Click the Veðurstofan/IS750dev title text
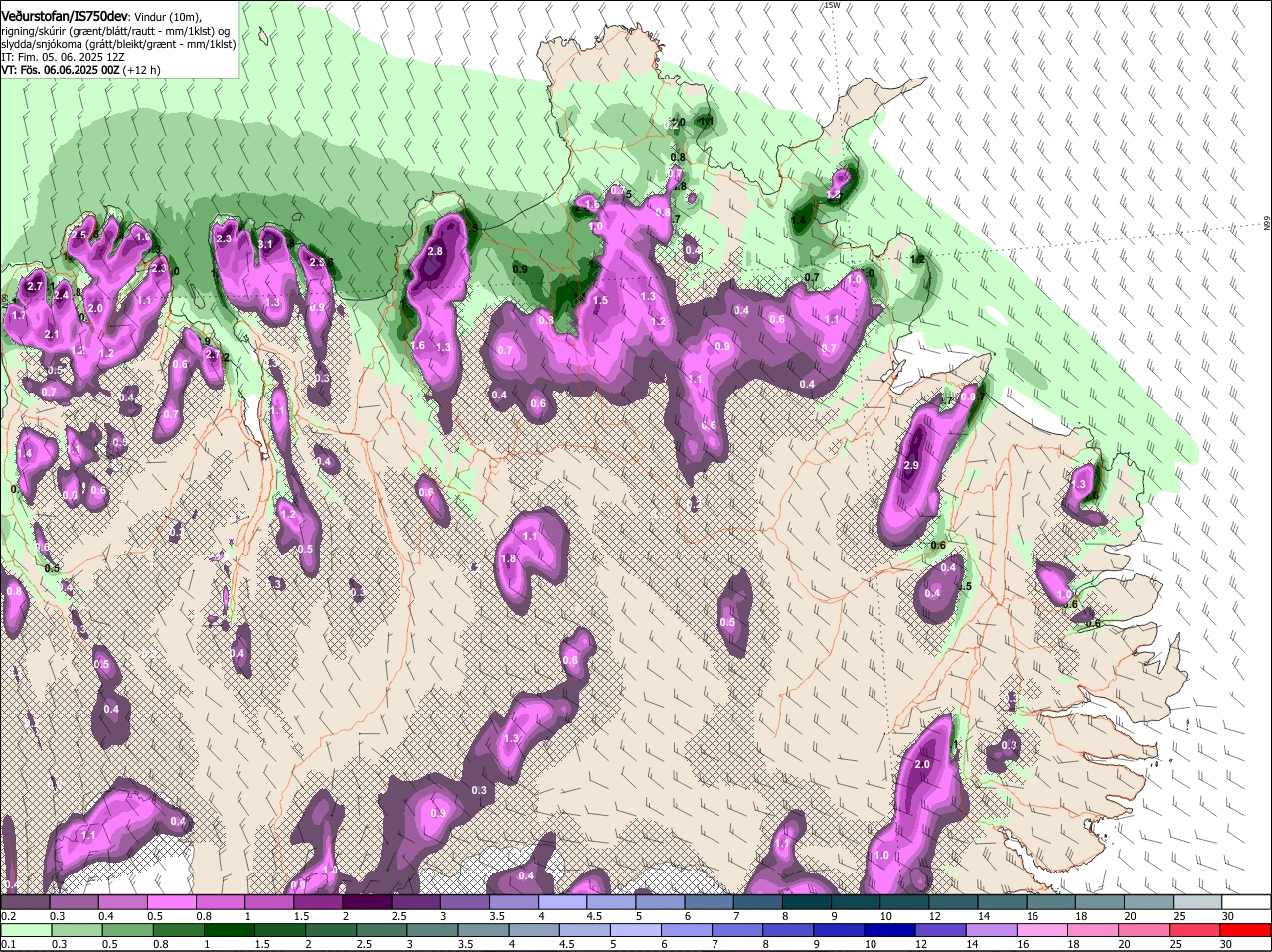This screenshot has height=952, width=1272. 65,17
